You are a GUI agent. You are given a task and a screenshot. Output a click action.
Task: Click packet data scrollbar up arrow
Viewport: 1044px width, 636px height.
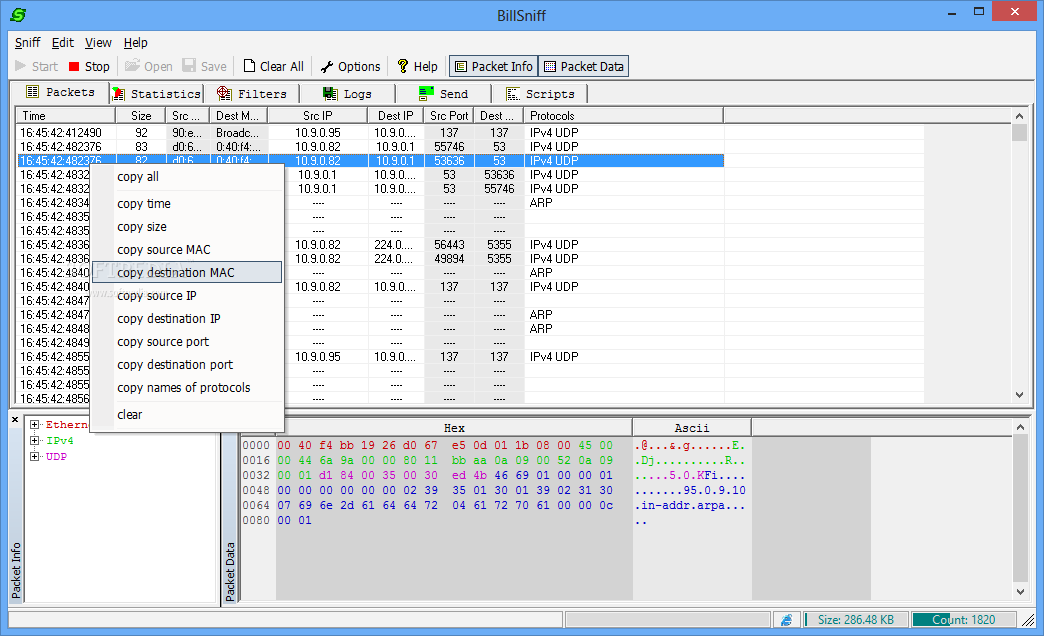[x=1020, y=426]
